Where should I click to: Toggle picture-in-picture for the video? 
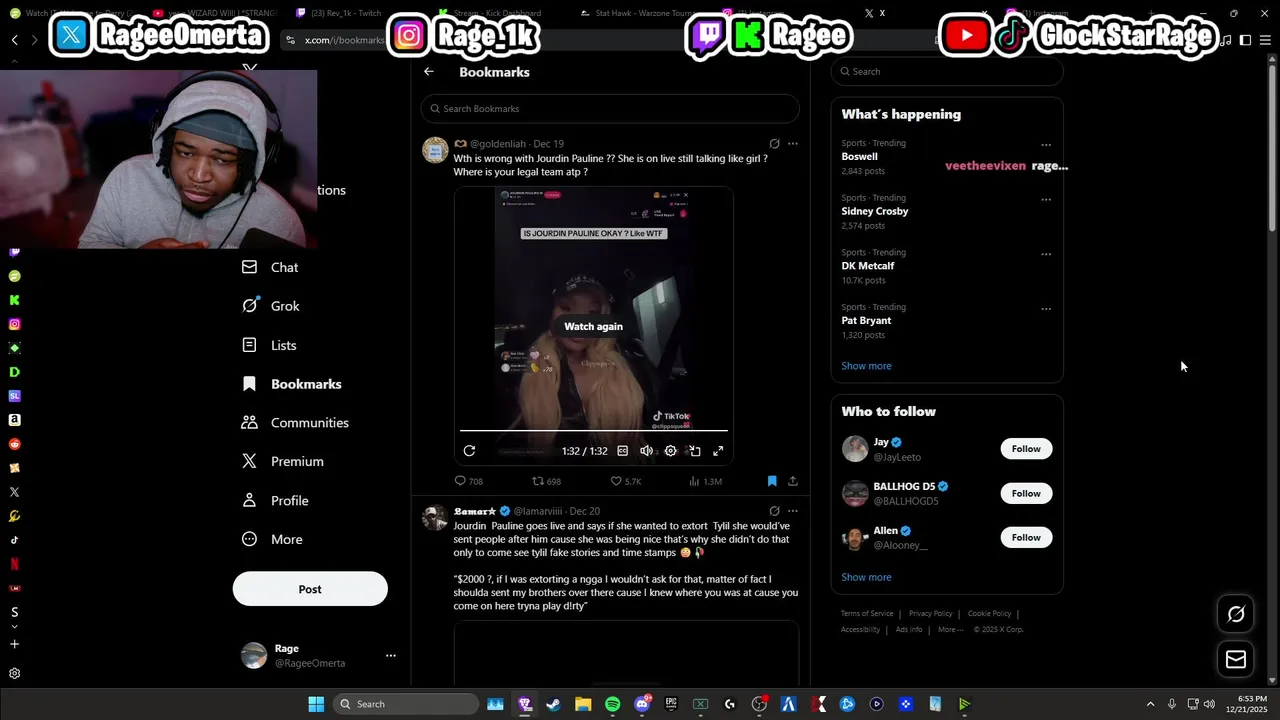click(695, 451)
